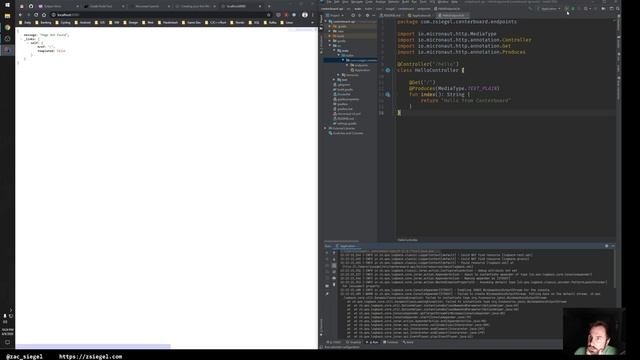640x360 pixels.
Task: Open the Banking bookmarks folder
Action: click(43, 22)
